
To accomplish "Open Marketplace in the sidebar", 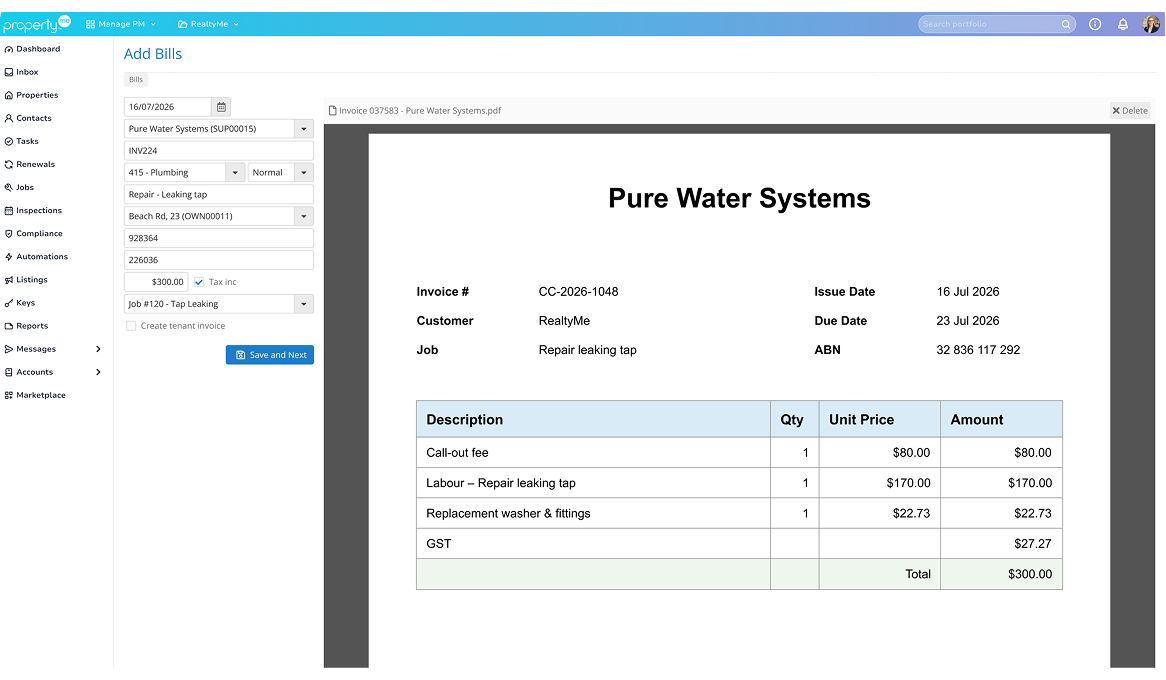I will pos(35,395).
